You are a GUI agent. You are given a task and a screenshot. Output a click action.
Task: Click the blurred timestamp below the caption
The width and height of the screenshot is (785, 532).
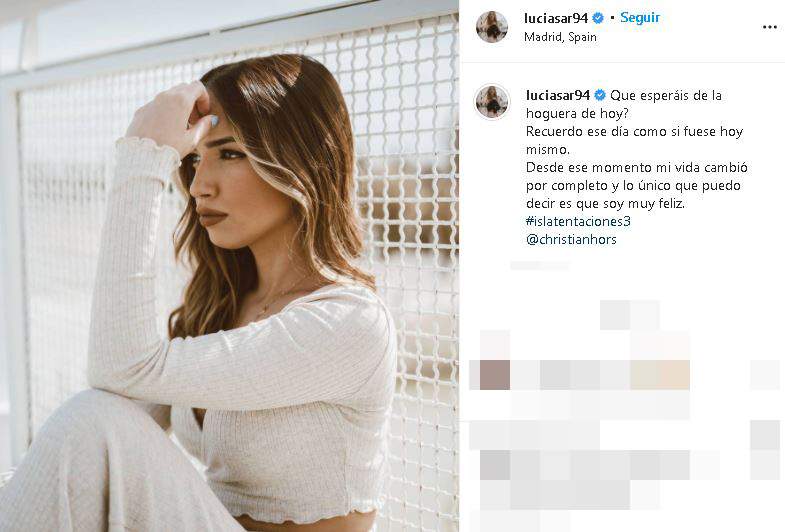click(540, 265)
